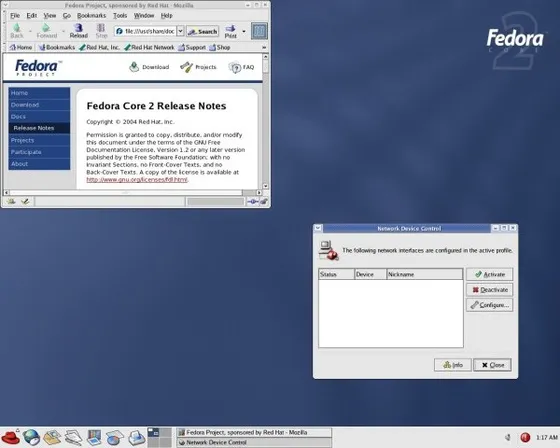Open the Mozilla window menu button in title bar
This screenshot has width=560, height=448.
point(5,5)
